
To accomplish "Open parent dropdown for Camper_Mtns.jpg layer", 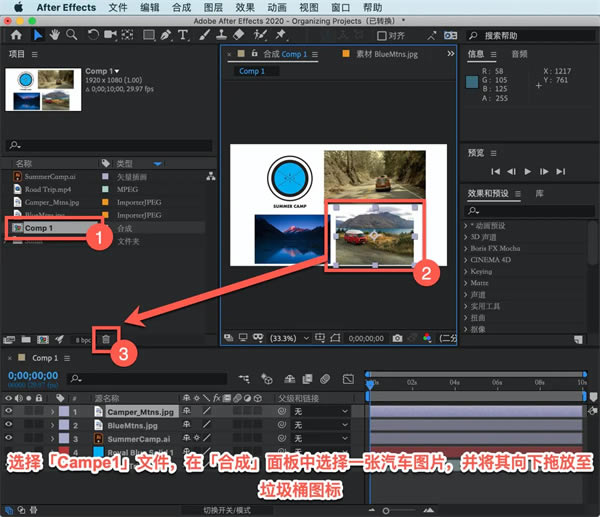I will (x=321, y=411).
